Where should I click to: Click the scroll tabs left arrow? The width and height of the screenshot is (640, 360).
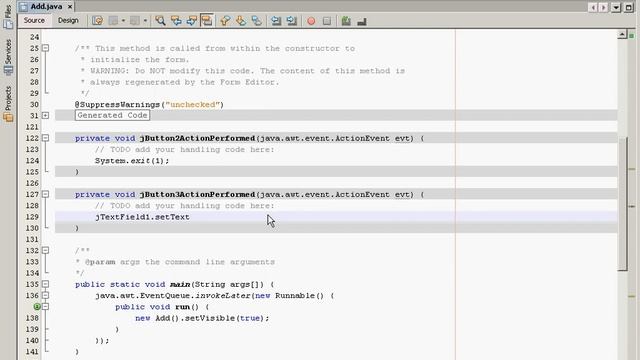593,7
